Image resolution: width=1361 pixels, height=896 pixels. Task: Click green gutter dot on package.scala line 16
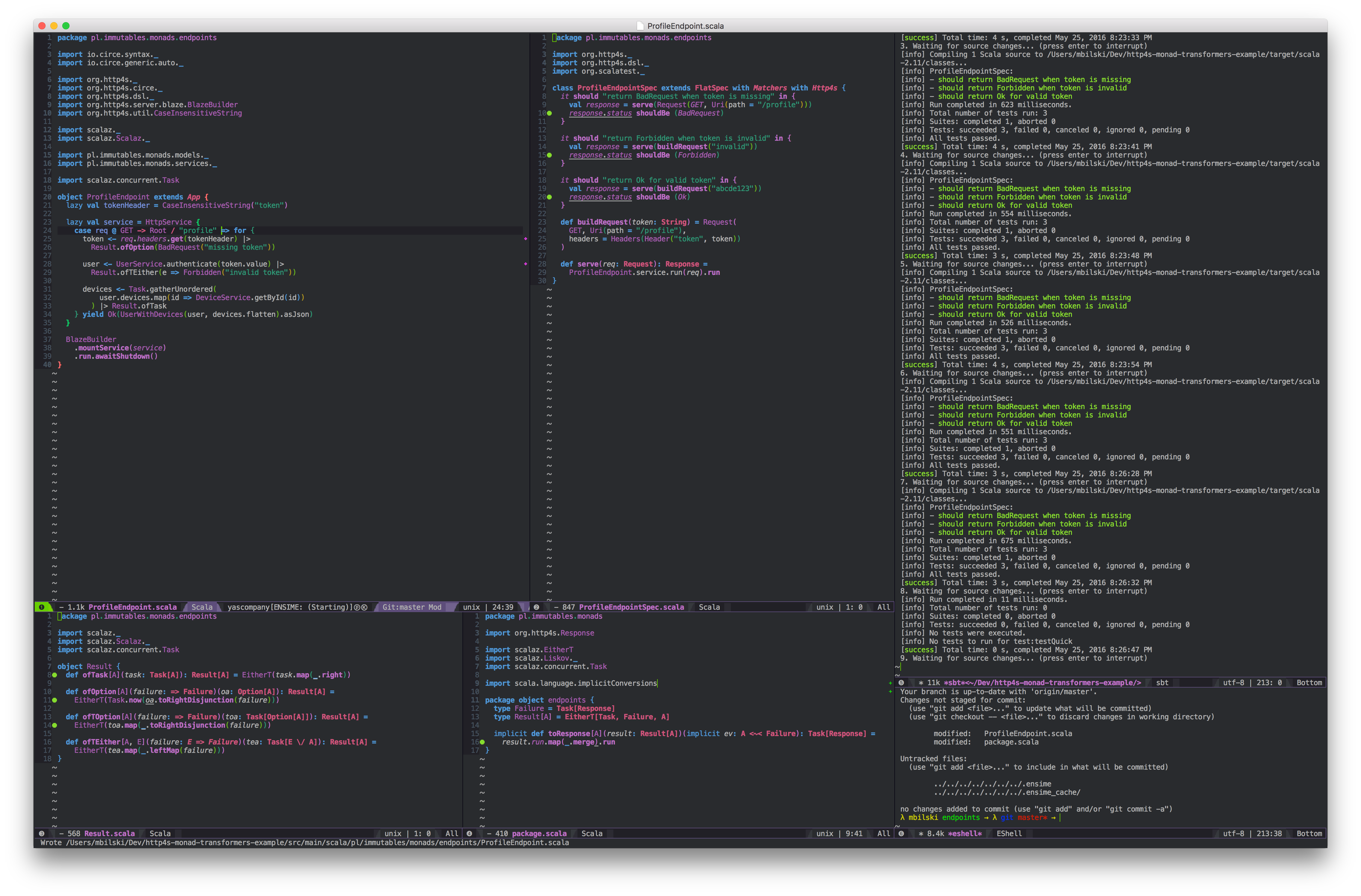click(x=482, y=742)
